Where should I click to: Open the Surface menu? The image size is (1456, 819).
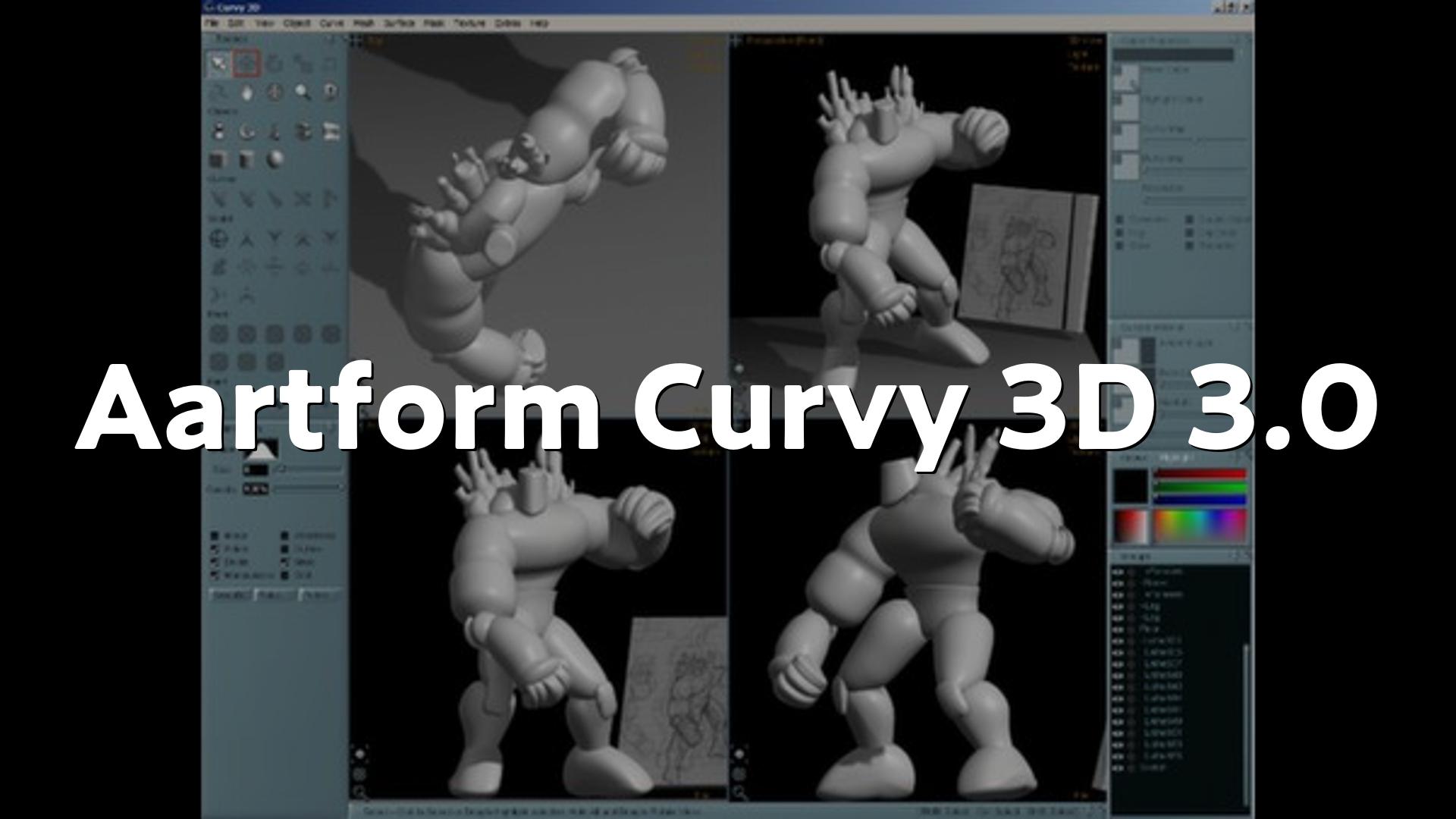coord(399,24)
